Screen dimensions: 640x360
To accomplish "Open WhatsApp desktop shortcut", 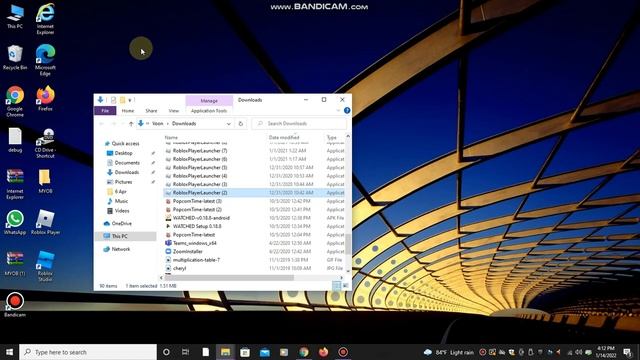I will pos(15,222).
